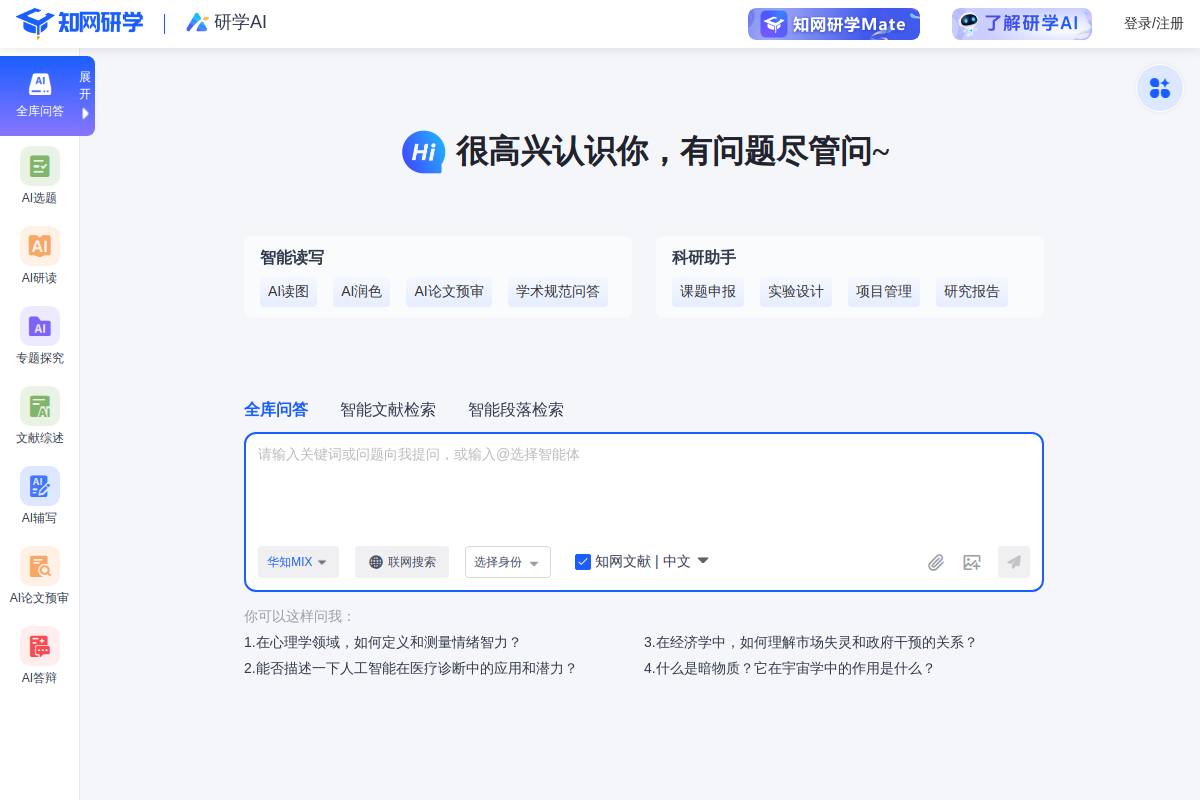The width and height of the screenshot is (1200, 800).
Task: Click the 知网研学 logo
Action: click(80, 23)
